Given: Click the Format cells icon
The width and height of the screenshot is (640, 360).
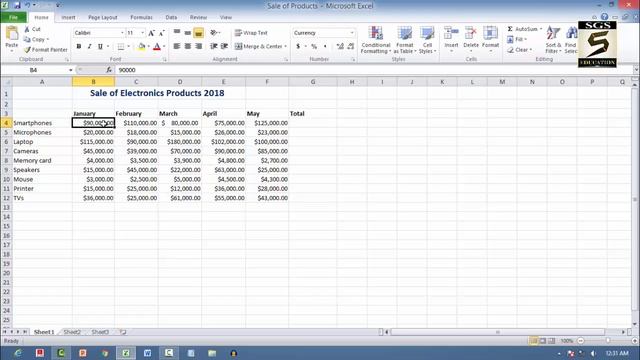Looking at the screenshot, I should click(x=490, y=33).
